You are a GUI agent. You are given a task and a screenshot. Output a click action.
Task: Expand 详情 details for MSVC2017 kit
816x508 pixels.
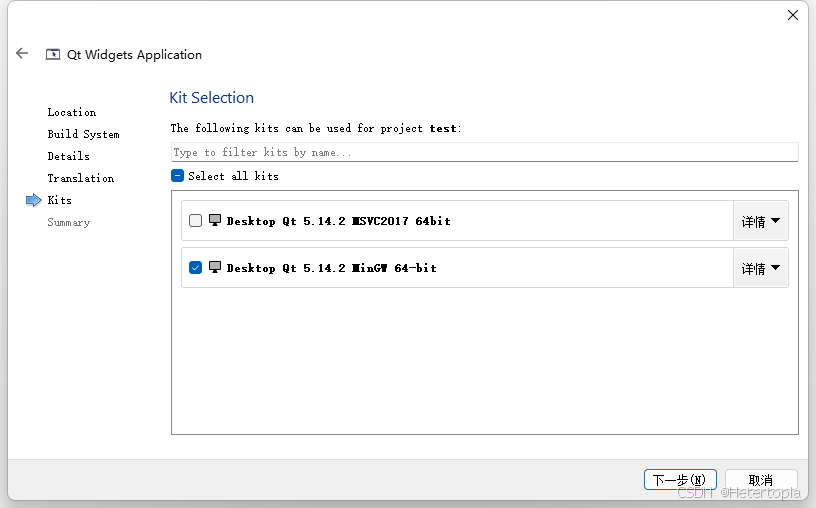click(760, 221)
